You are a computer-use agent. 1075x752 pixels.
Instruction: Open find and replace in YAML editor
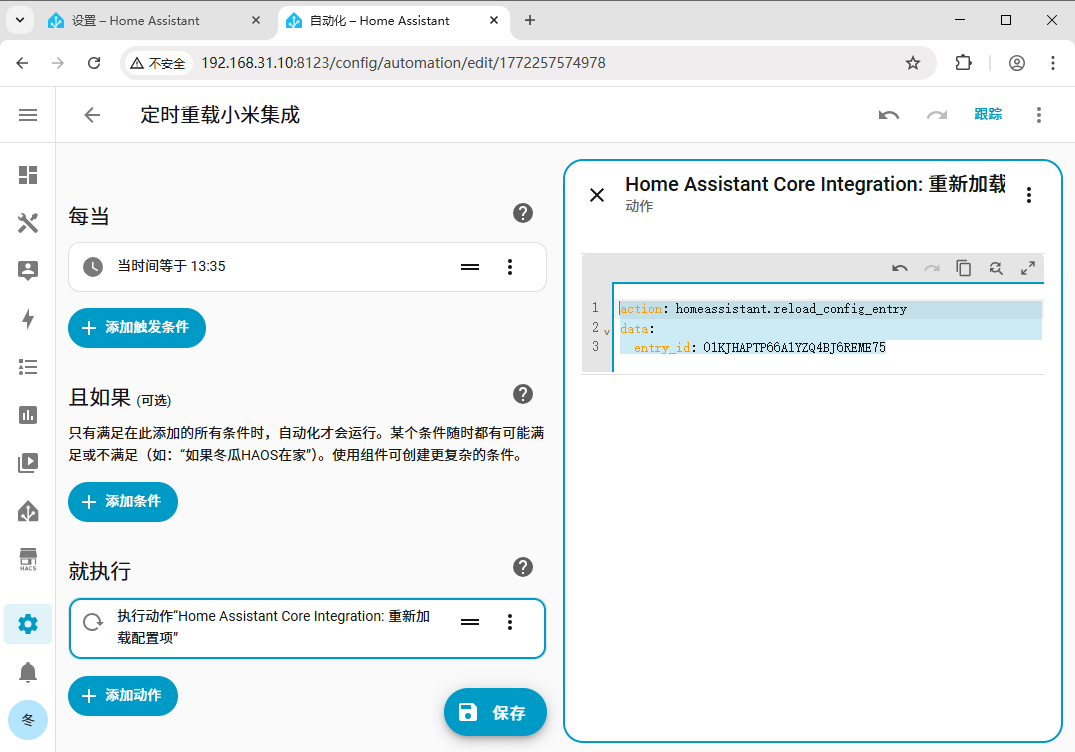[x=995, y=268]
